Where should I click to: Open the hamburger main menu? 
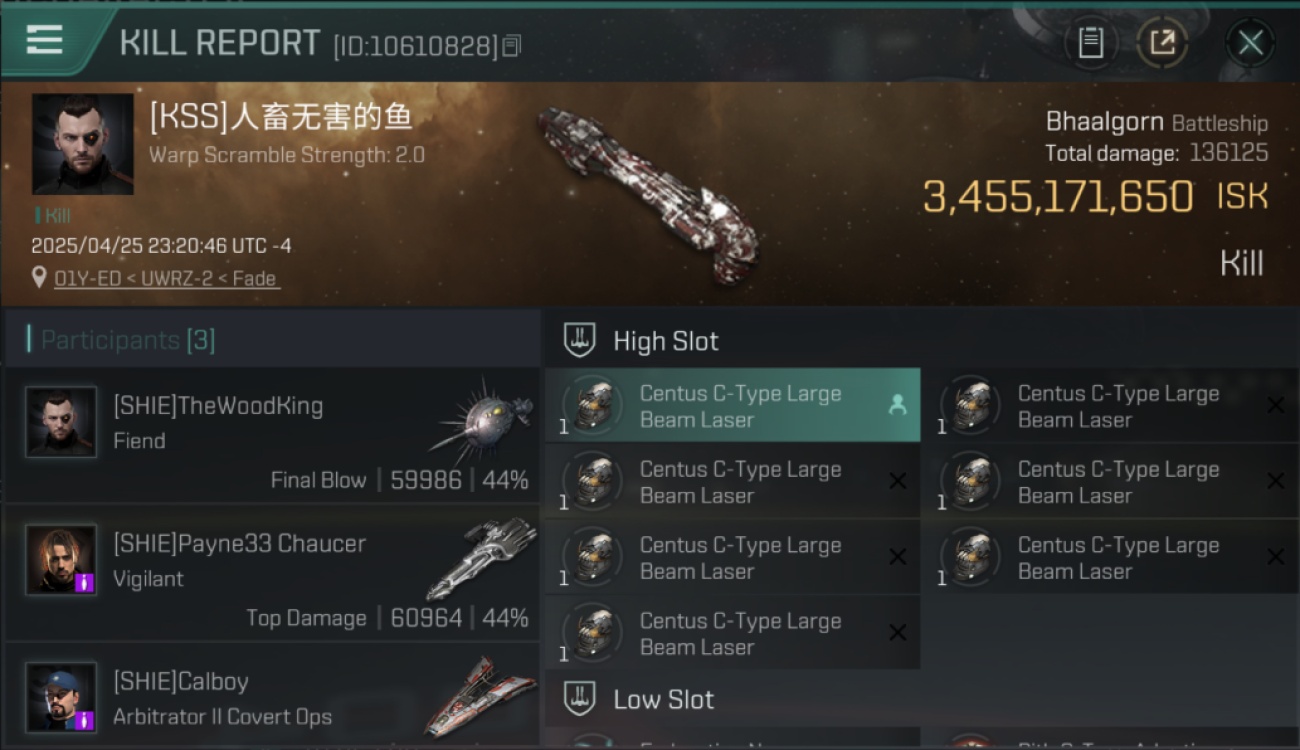coord(45,40)
